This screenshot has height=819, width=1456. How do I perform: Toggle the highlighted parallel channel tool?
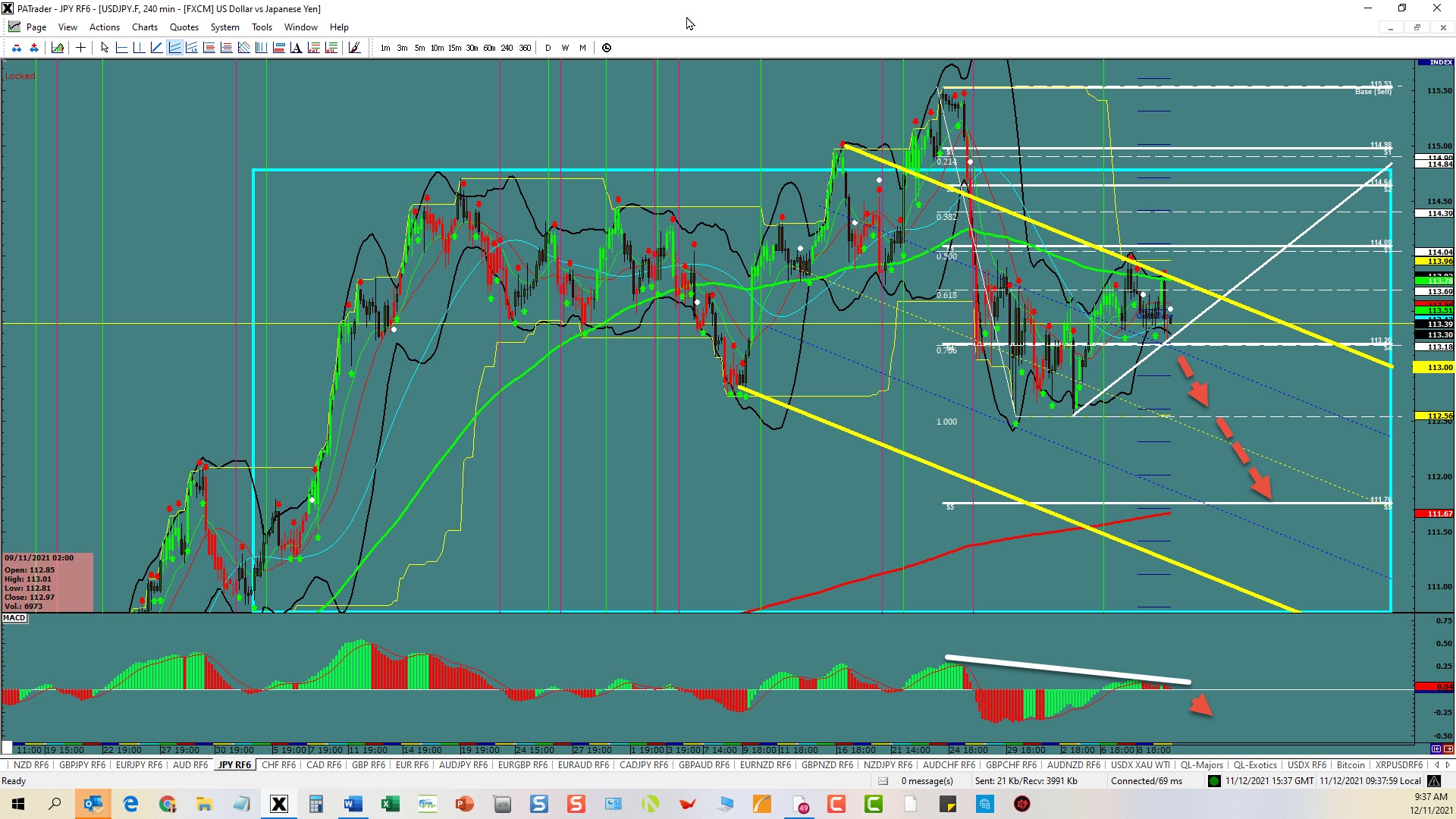click(174, 48)
